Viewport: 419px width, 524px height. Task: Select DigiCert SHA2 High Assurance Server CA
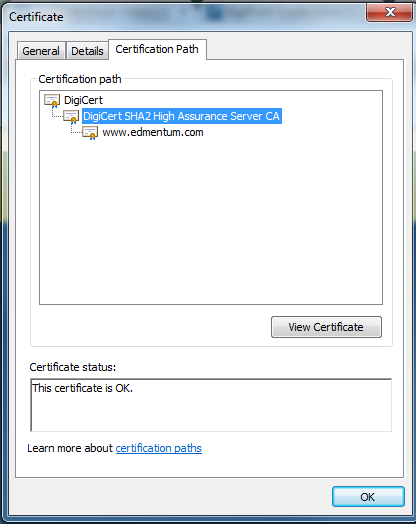[x=182, y=116]
